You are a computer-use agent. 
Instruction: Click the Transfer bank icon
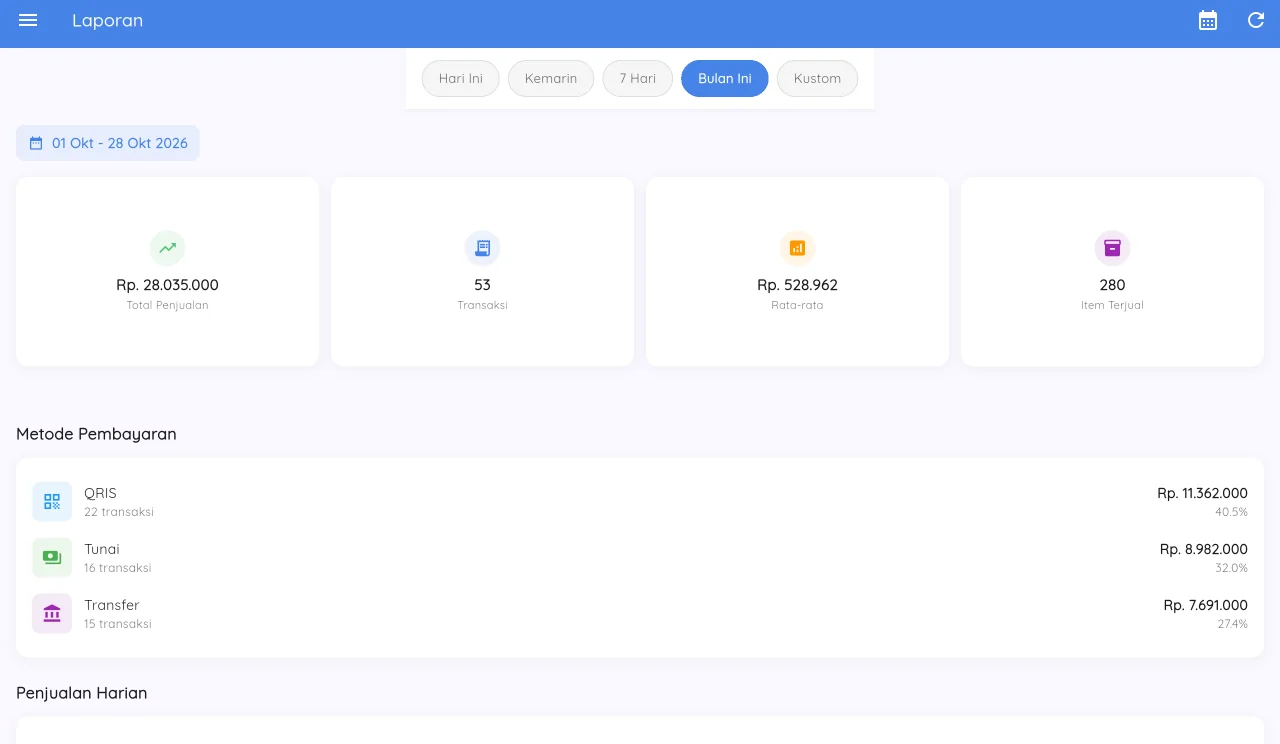tap(52, 614)
